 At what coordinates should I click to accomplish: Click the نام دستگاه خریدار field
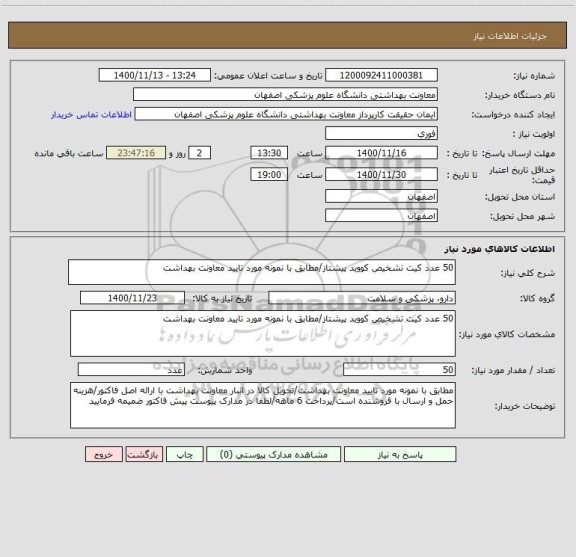coord(285,95)
